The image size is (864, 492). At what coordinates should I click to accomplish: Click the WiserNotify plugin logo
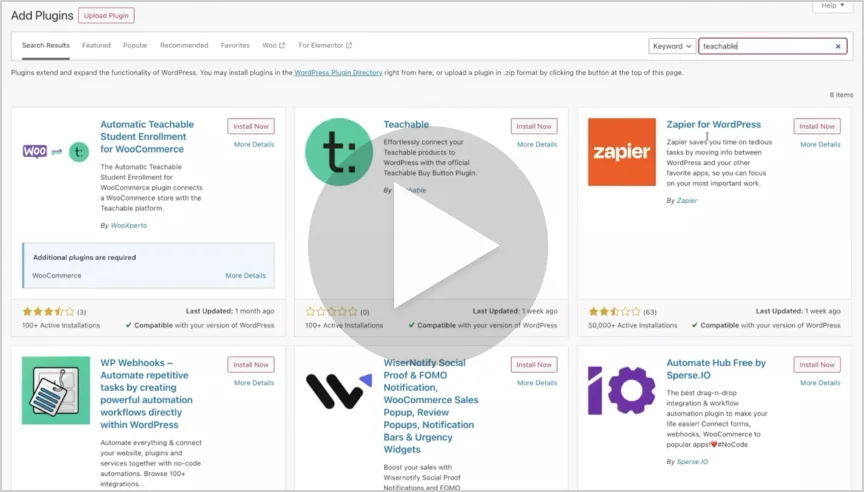(339, 391)
